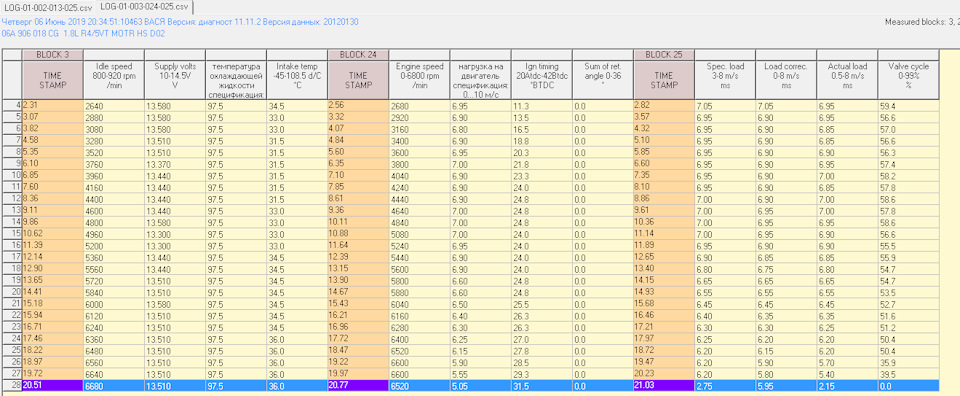Click the нагрузка на двигатель column header
Image resolution: width=960 pixels, height=396 pixels.
point(480,79)
